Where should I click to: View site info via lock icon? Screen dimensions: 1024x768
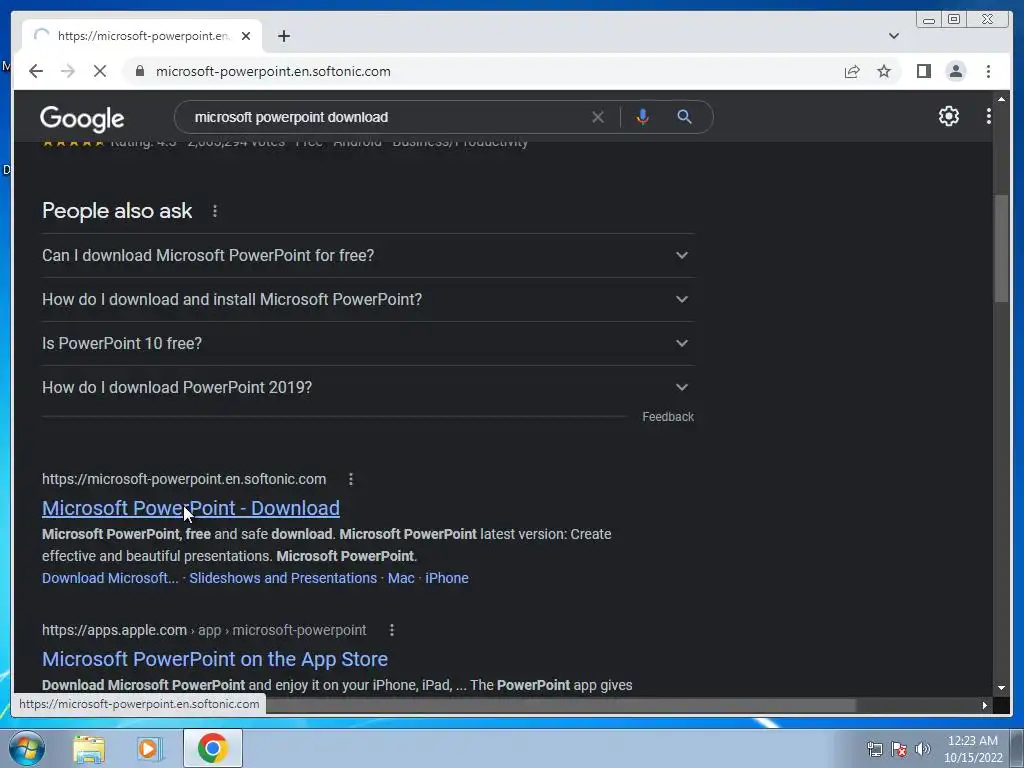tap(139, 71)
